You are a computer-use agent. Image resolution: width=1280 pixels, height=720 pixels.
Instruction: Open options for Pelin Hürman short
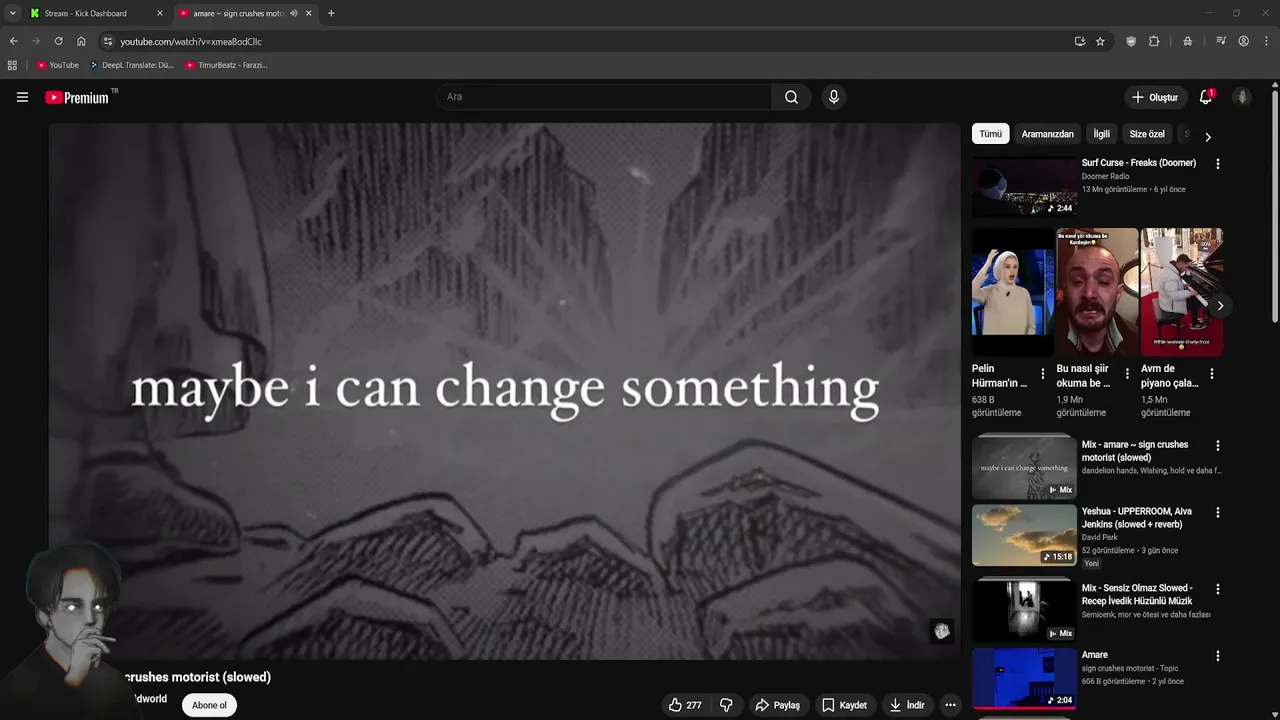[x=1043, y=373]
